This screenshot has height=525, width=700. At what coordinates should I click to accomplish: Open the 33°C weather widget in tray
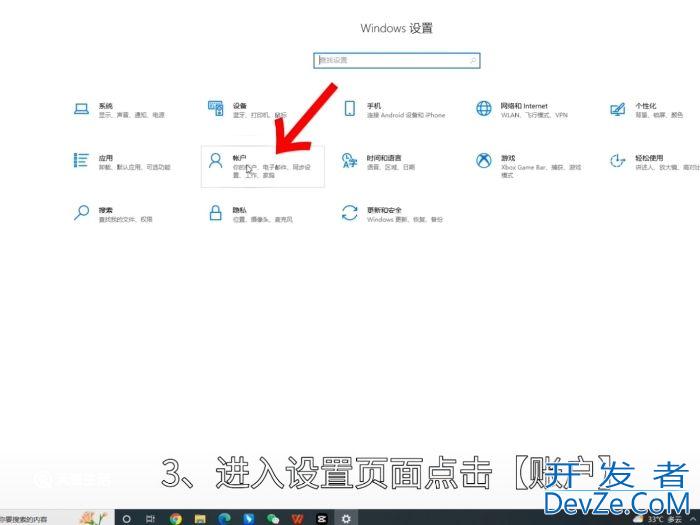(x=657, y=520)
